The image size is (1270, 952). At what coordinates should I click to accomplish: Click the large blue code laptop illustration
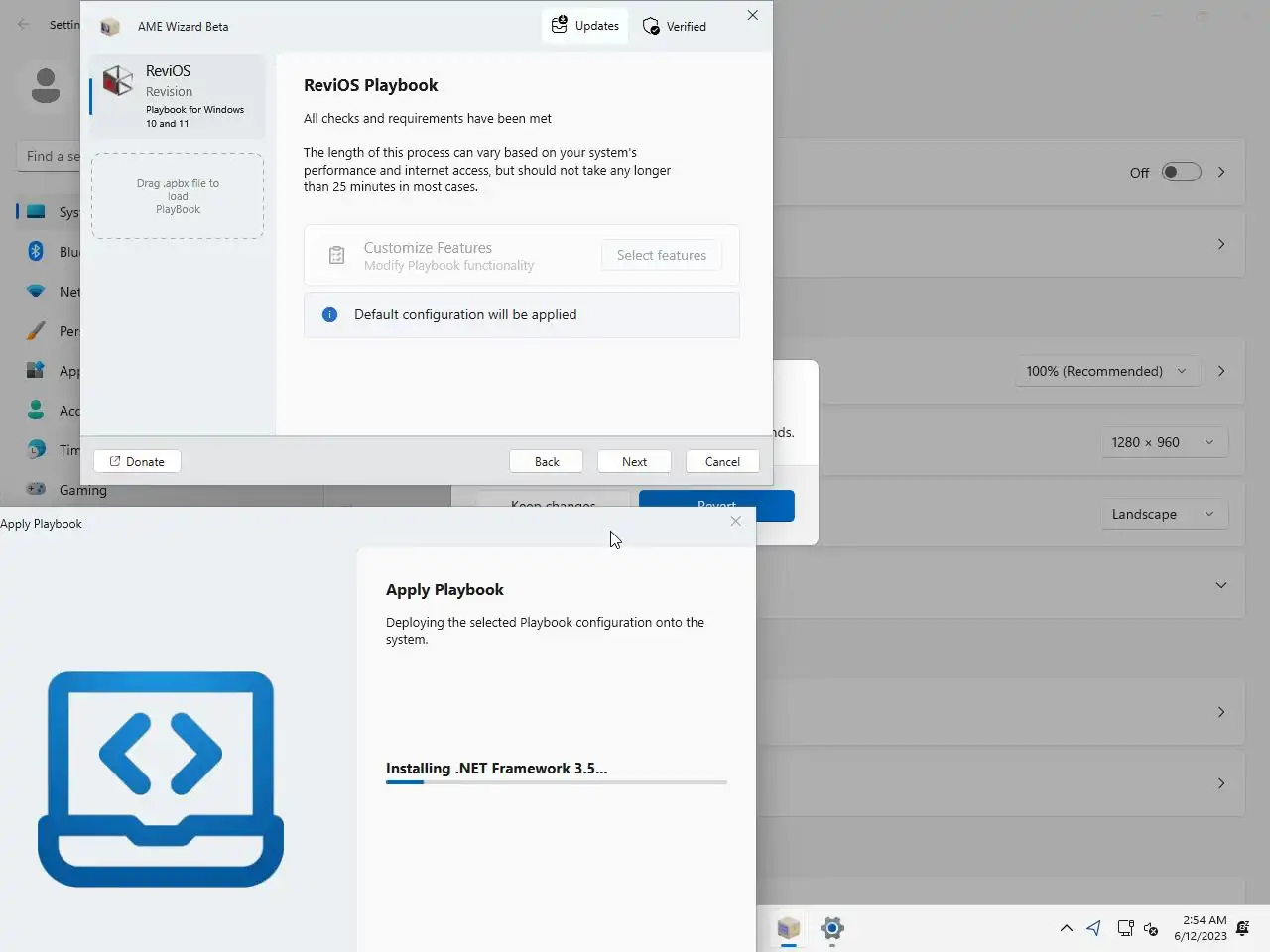coord(161,778)
